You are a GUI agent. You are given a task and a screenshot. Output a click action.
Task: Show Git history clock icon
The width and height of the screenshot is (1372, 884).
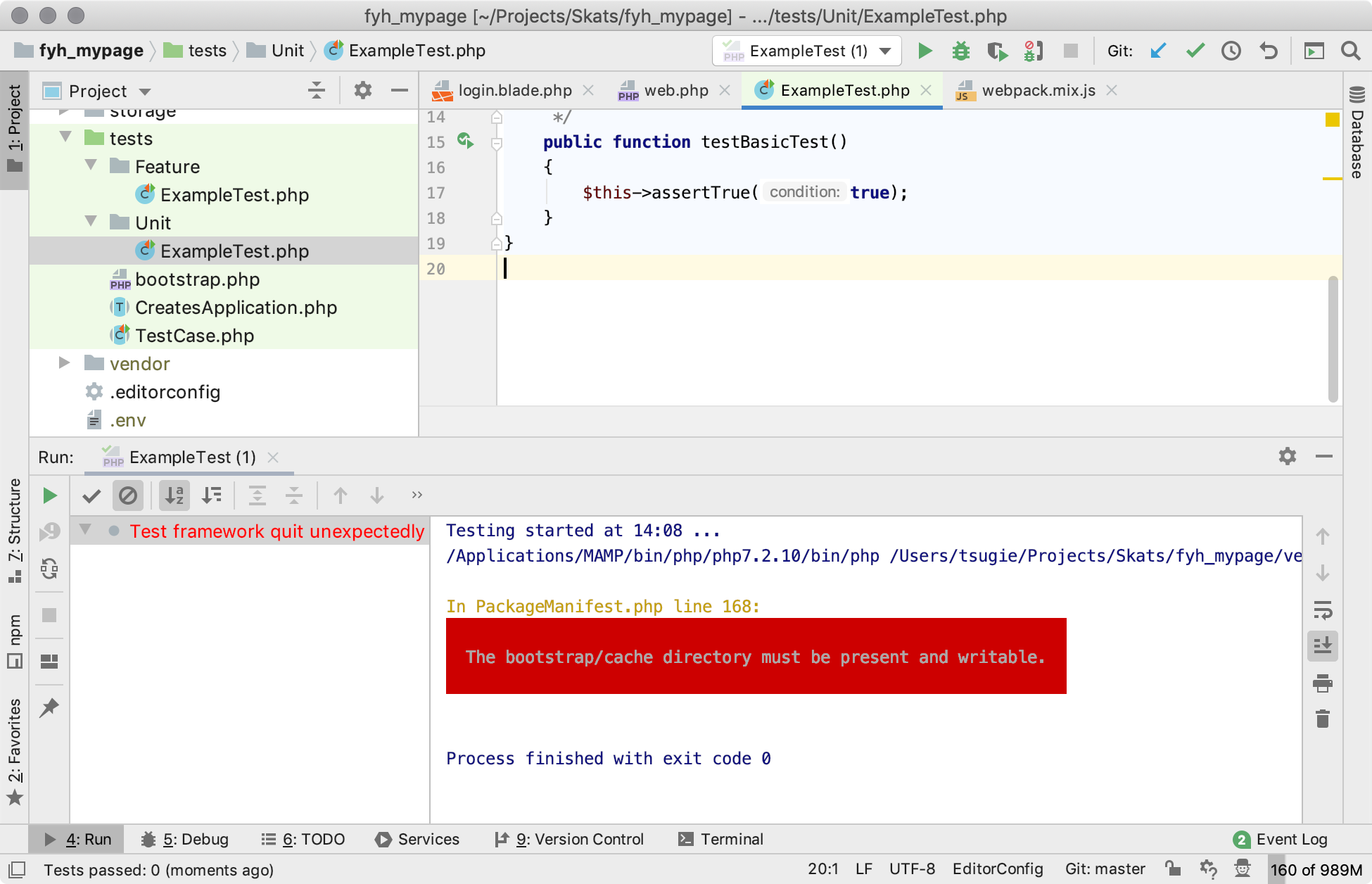pyautogui.click(x=1231, y=51)
